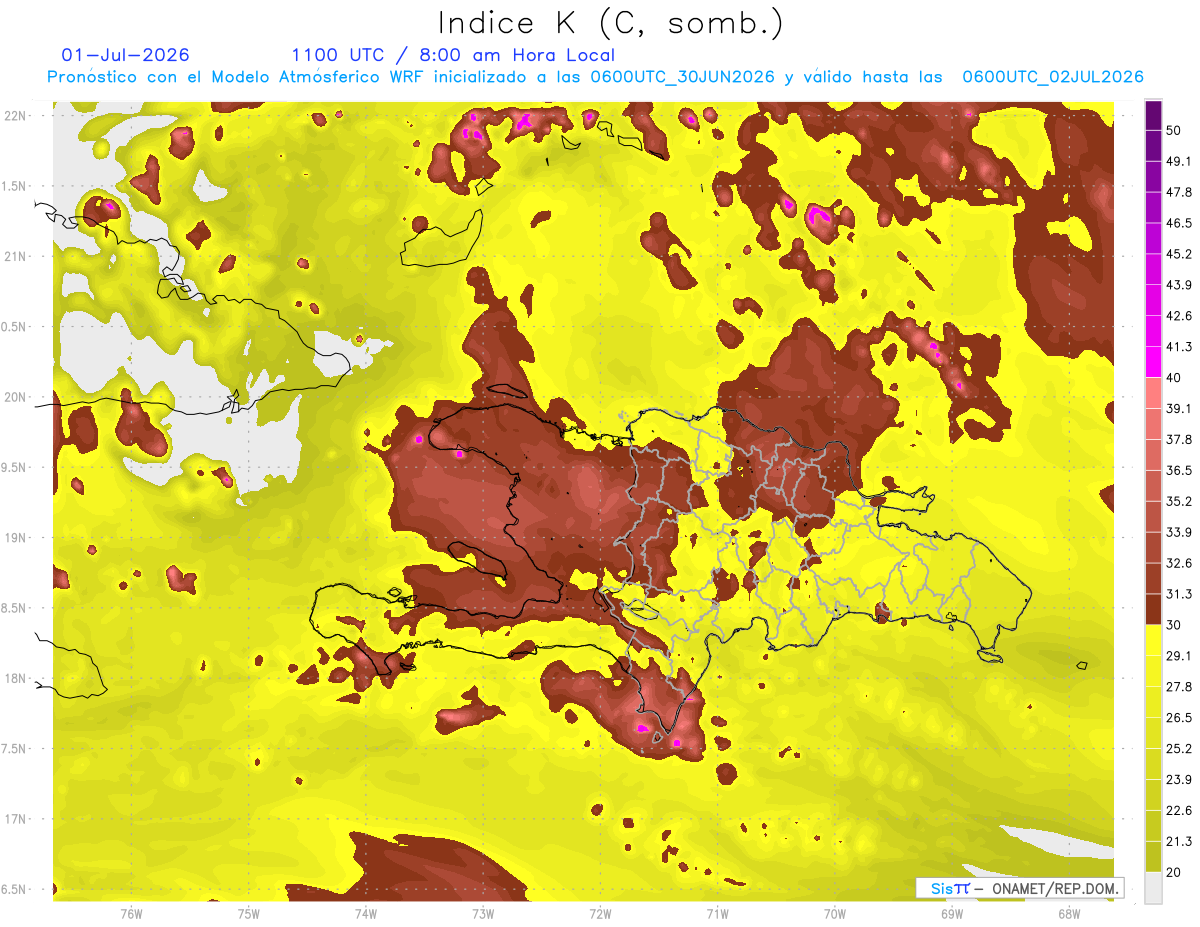Click the time text "1100 UTC / 8:00 am Hora Local"

452,55
